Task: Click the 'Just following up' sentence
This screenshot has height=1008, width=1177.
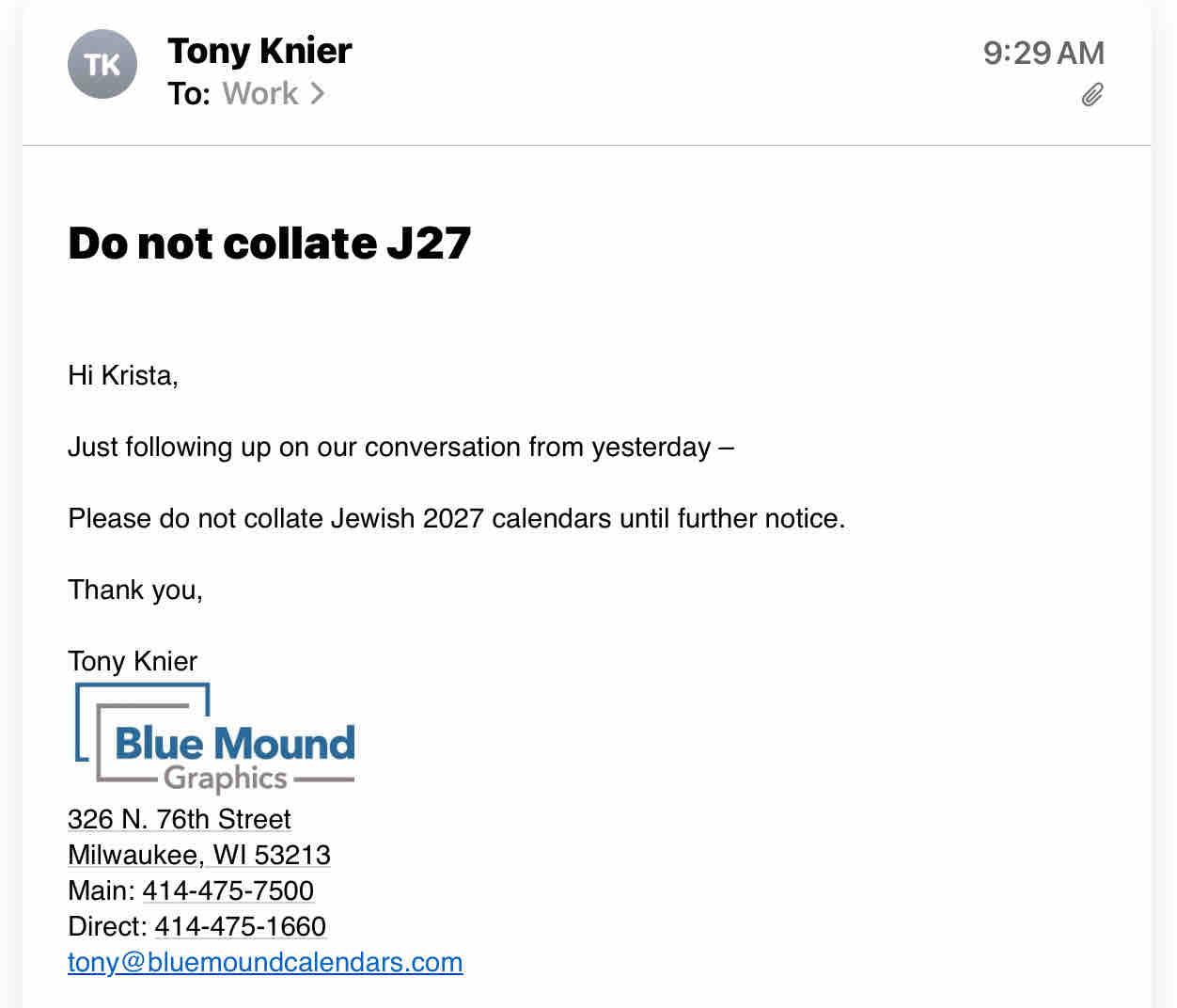Action: 400,447
